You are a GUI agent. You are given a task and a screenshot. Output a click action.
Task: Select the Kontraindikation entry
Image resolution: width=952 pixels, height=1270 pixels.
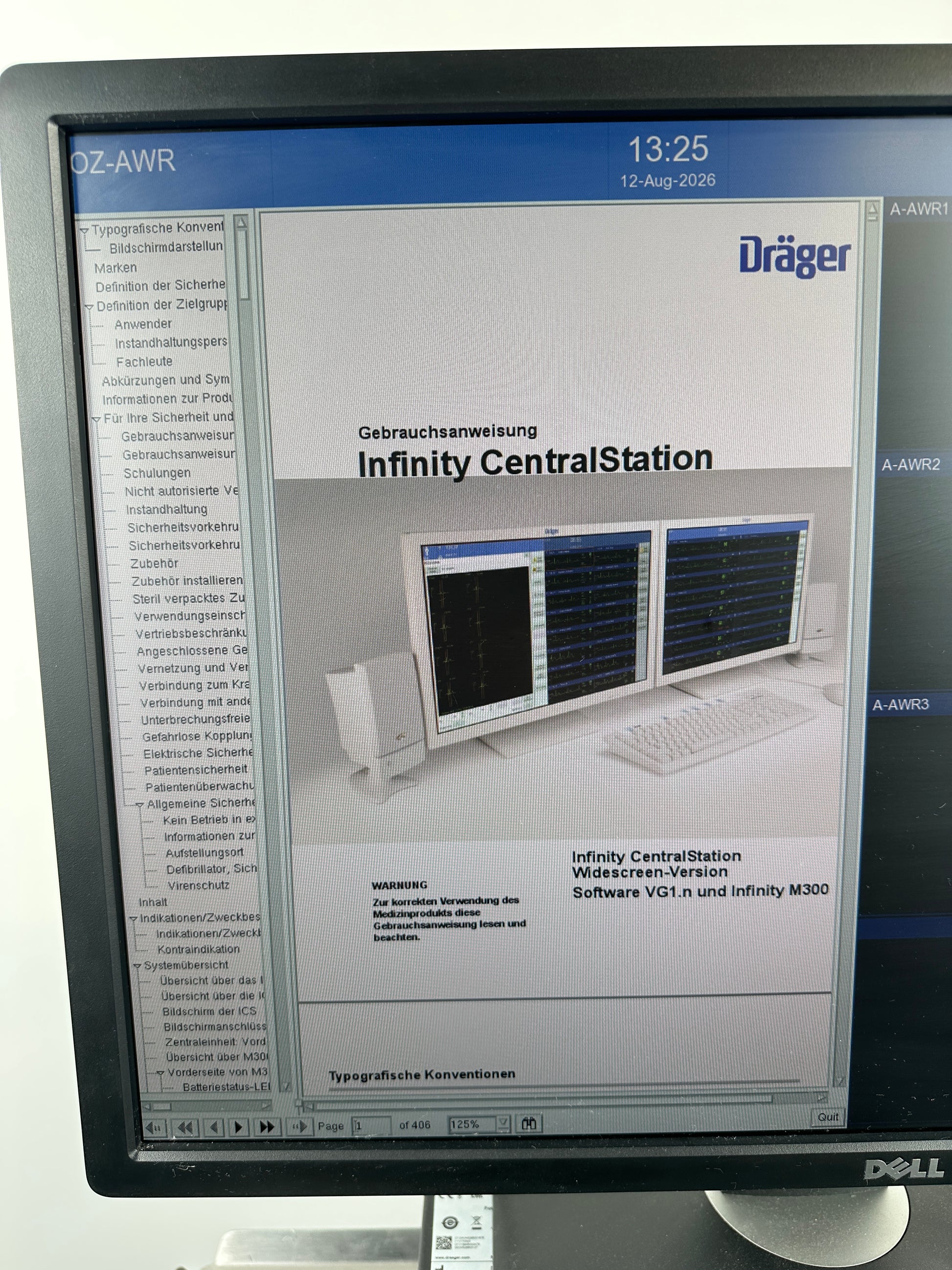point(199,949)
